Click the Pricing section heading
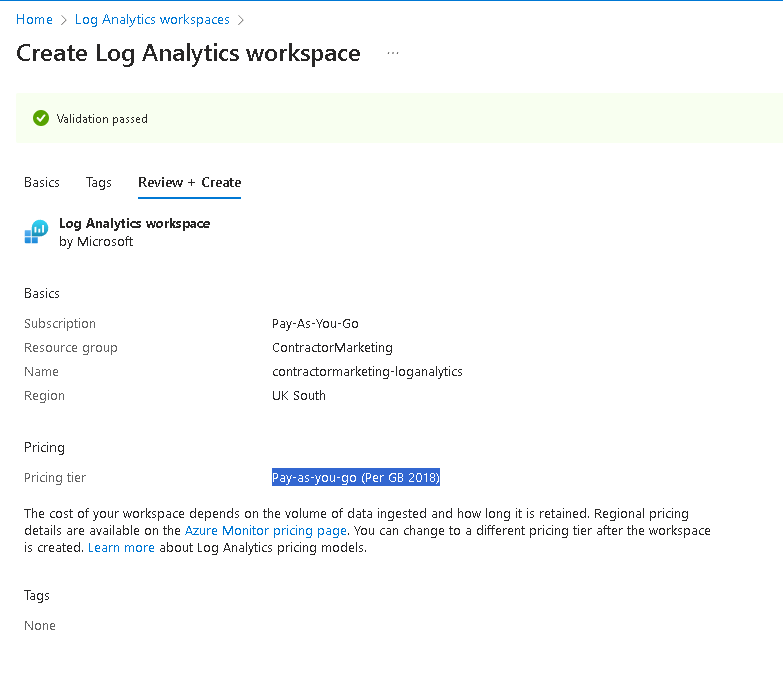Viewport: 783px width, 686px height. [44, 447]
